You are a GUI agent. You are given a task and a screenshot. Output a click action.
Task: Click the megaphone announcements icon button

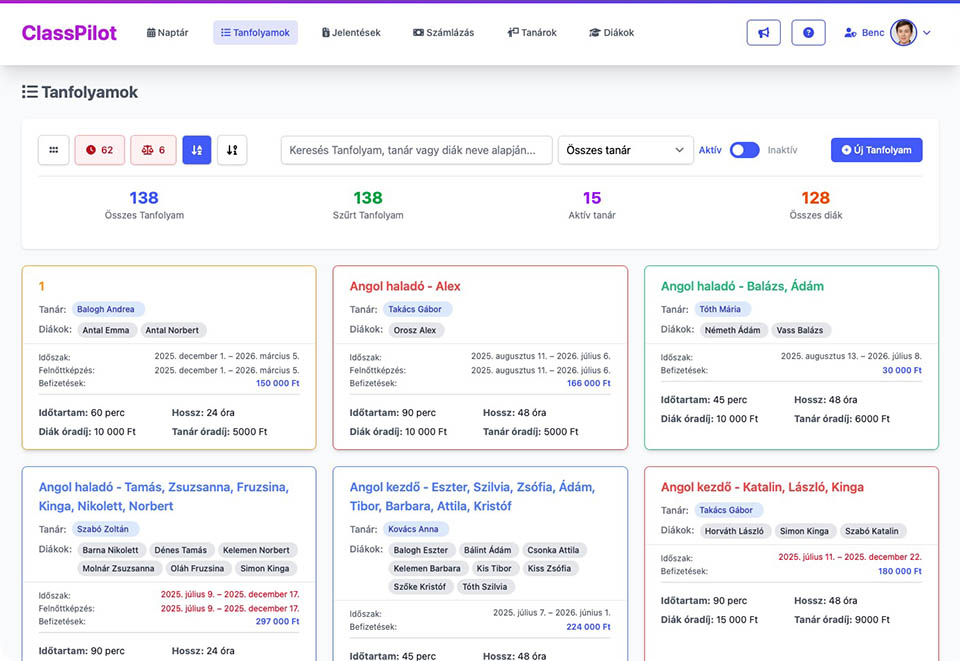pos(763,33)
